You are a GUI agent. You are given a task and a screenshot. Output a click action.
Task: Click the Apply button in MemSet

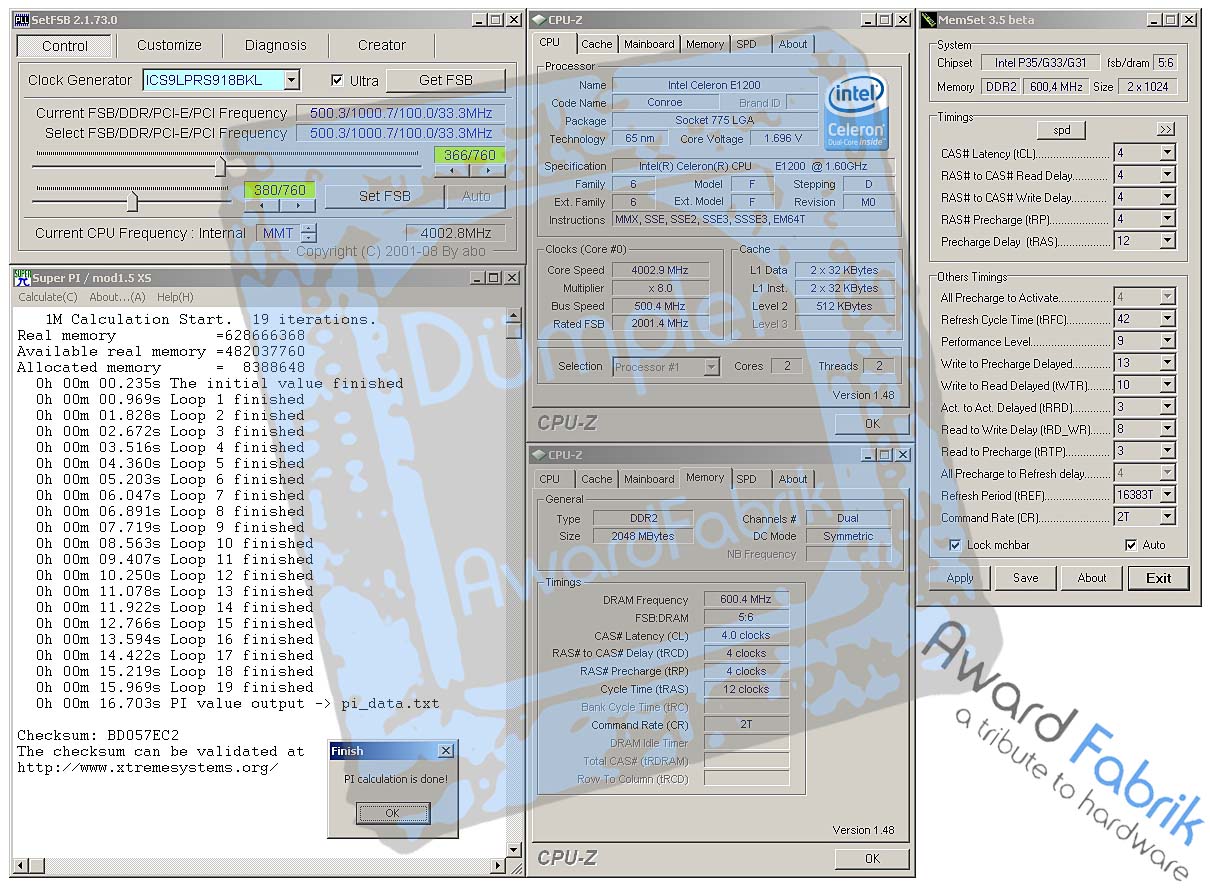[x=959, y=578]
